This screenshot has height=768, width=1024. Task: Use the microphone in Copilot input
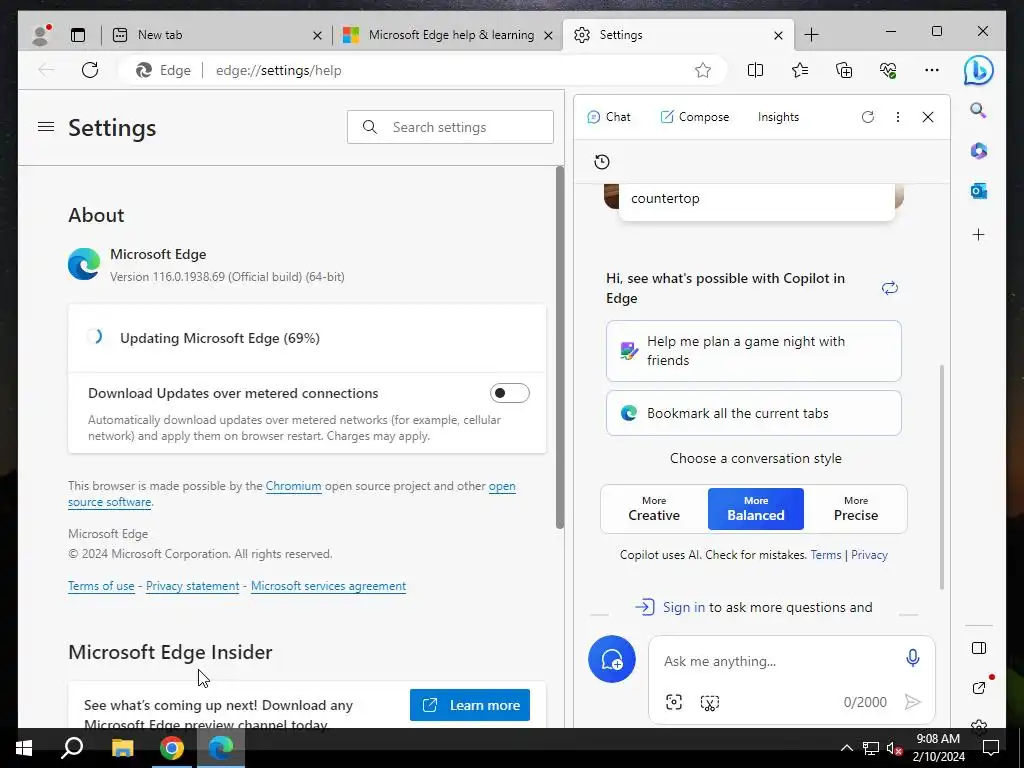pos(912,658)
